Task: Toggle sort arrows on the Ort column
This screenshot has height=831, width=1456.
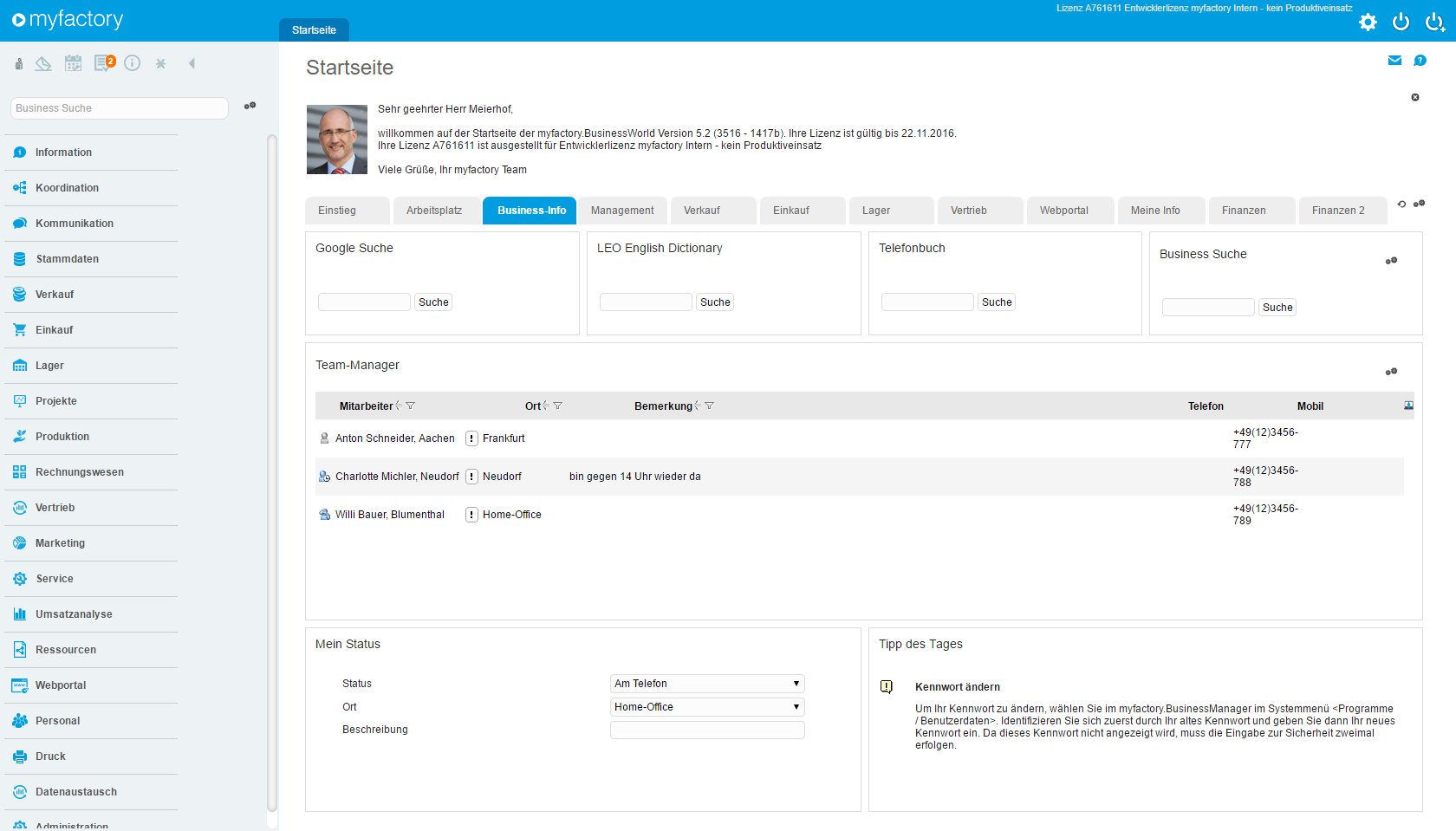Action: 546,406
